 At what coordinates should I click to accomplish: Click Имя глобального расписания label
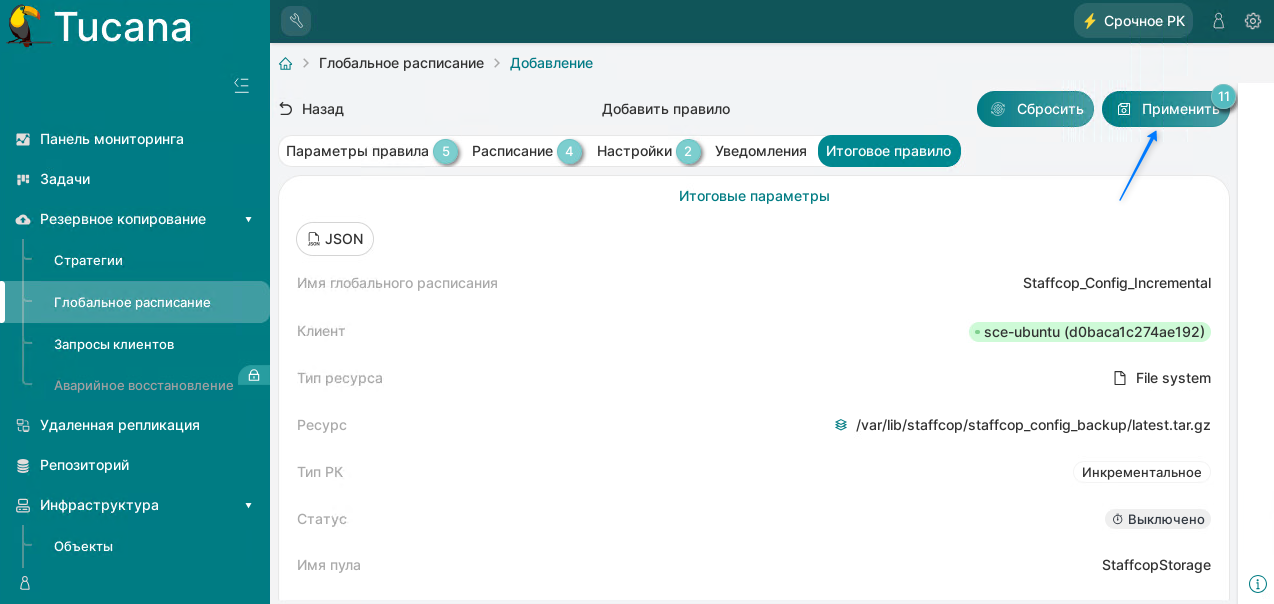pyautogui.click(x=397, y=283)
